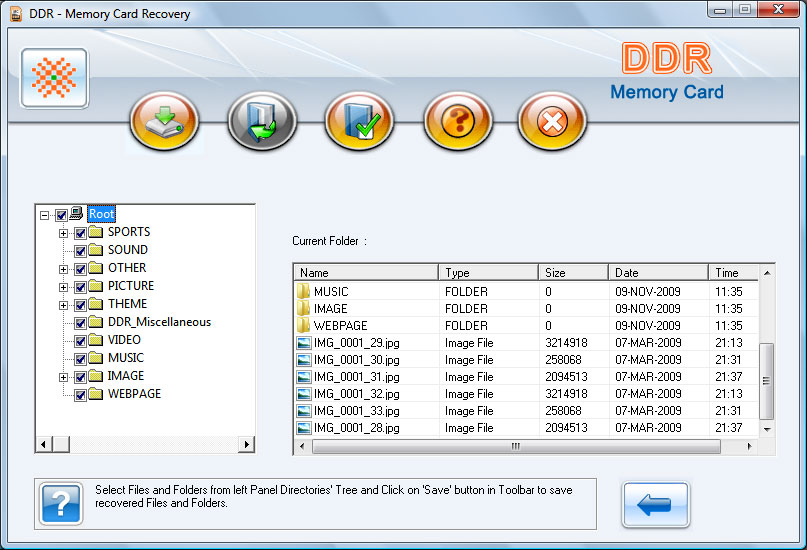Screen dimensions: 807x550
Task: Click size value 3214918 of IMG_0001_29.jpg
Action: pos(566,343)
